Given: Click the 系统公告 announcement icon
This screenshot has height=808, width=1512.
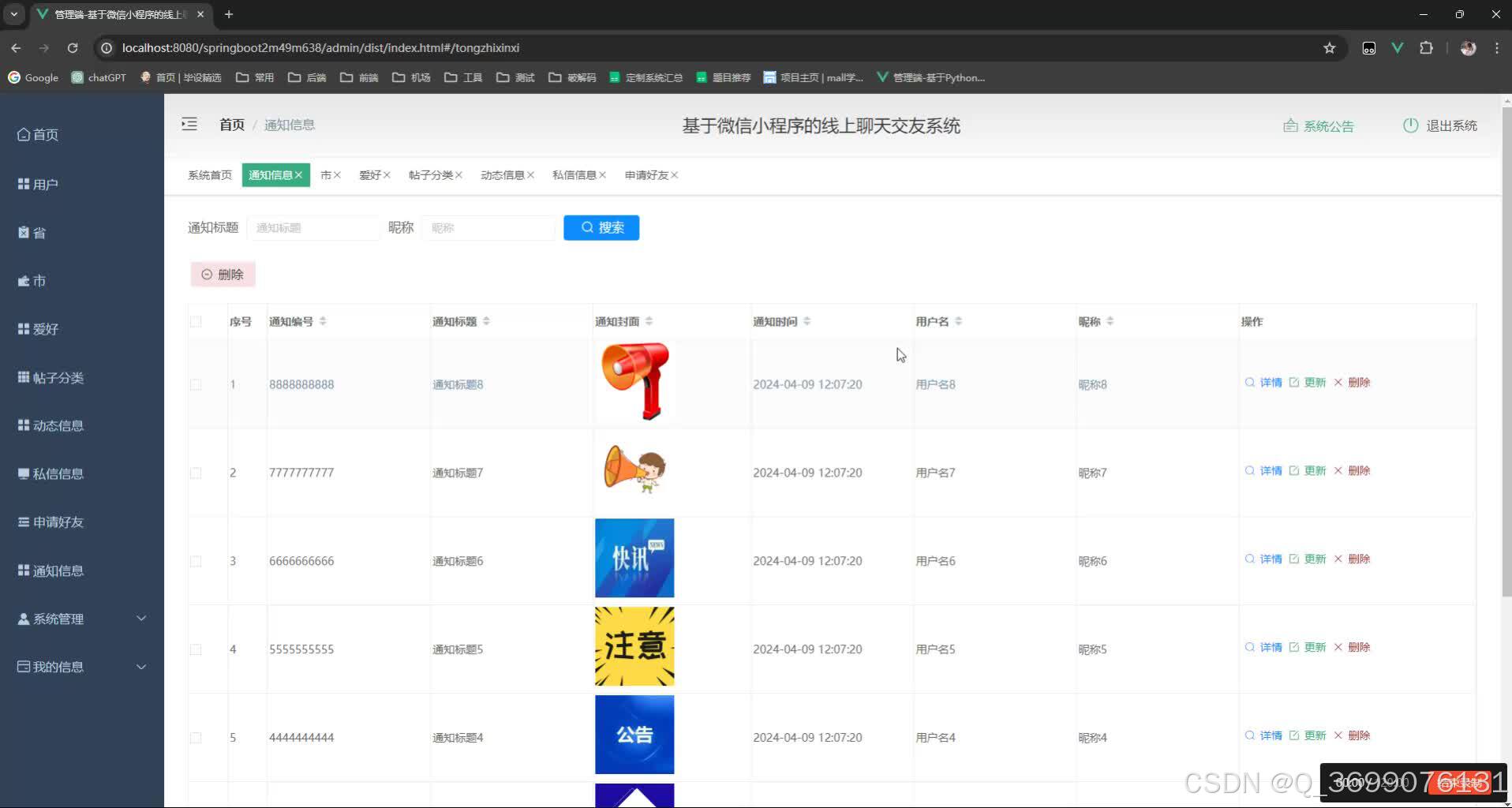Looking at the screenshot, I should [x=1289, y=125].
